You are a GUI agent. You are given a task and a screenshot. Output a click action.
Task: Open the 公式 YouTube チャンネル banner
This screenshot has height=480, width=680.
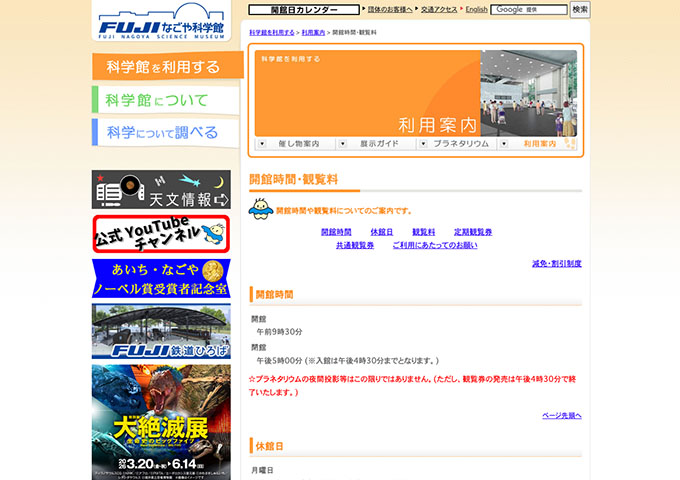click(161, 234)
